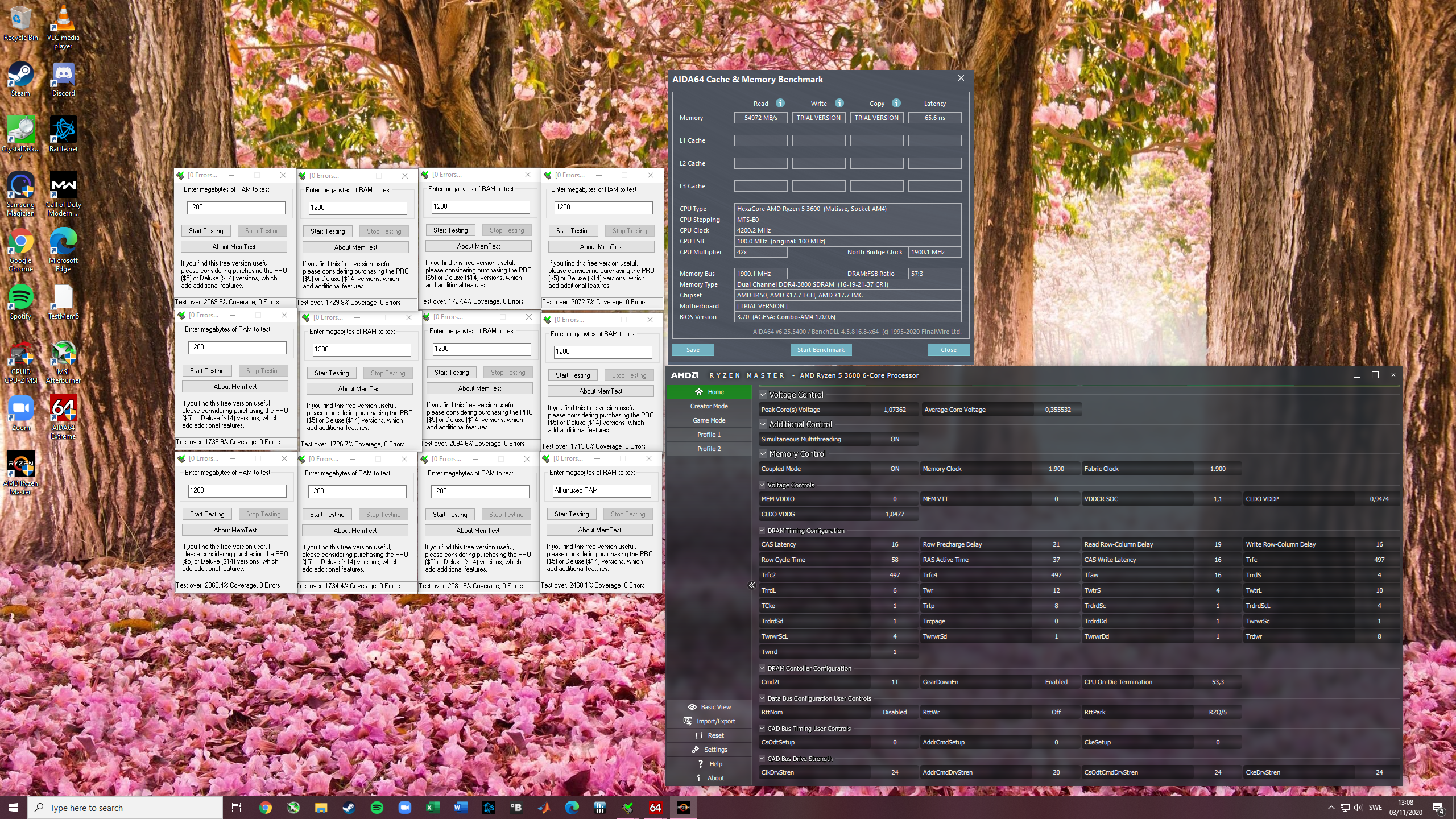The image size is (1456, 819).
Task: Open the SWE language indicator
Action: click(1375, 808)
